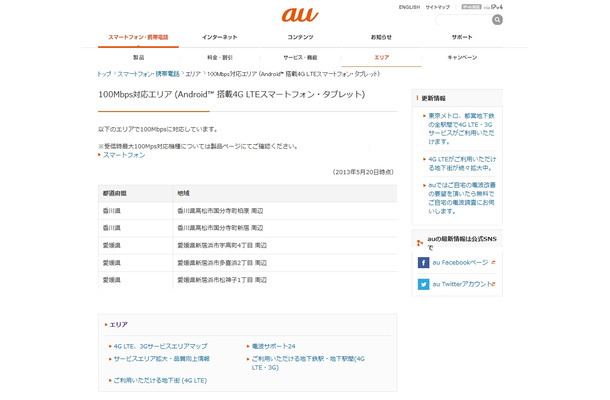Open サービス・機能 sub-menu item
Image resolution: width=610 pixels, height=400 pixels.
point(300,58)
